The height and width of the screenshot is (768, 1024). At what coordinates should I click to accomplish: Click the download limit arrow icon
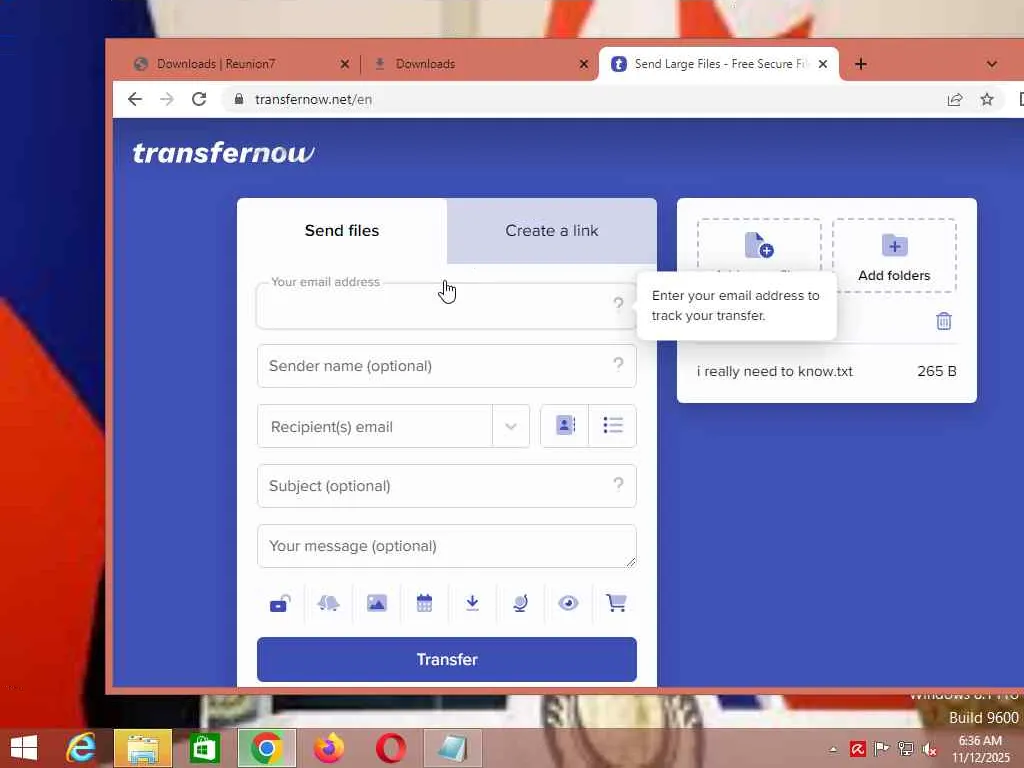pyautogui.click(x=472, y=603)
